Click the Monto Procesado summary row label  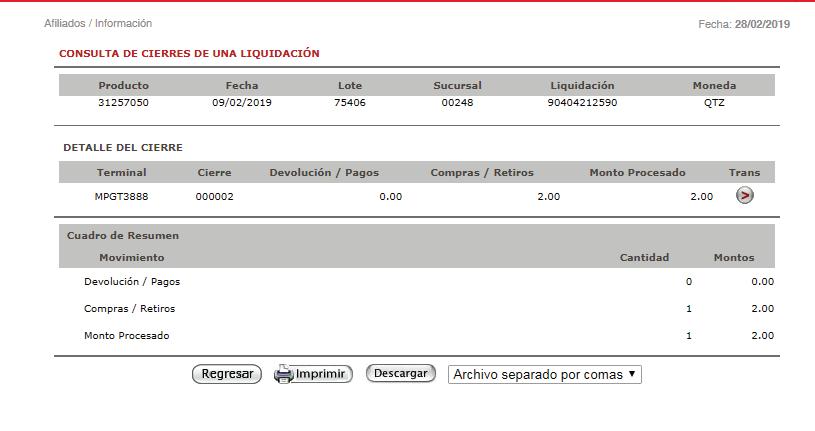click(127, 335)
